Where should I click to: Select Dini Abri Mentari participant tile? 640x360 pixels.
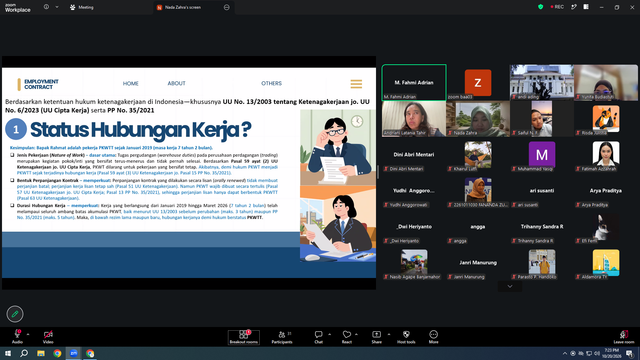pos(414,155)
